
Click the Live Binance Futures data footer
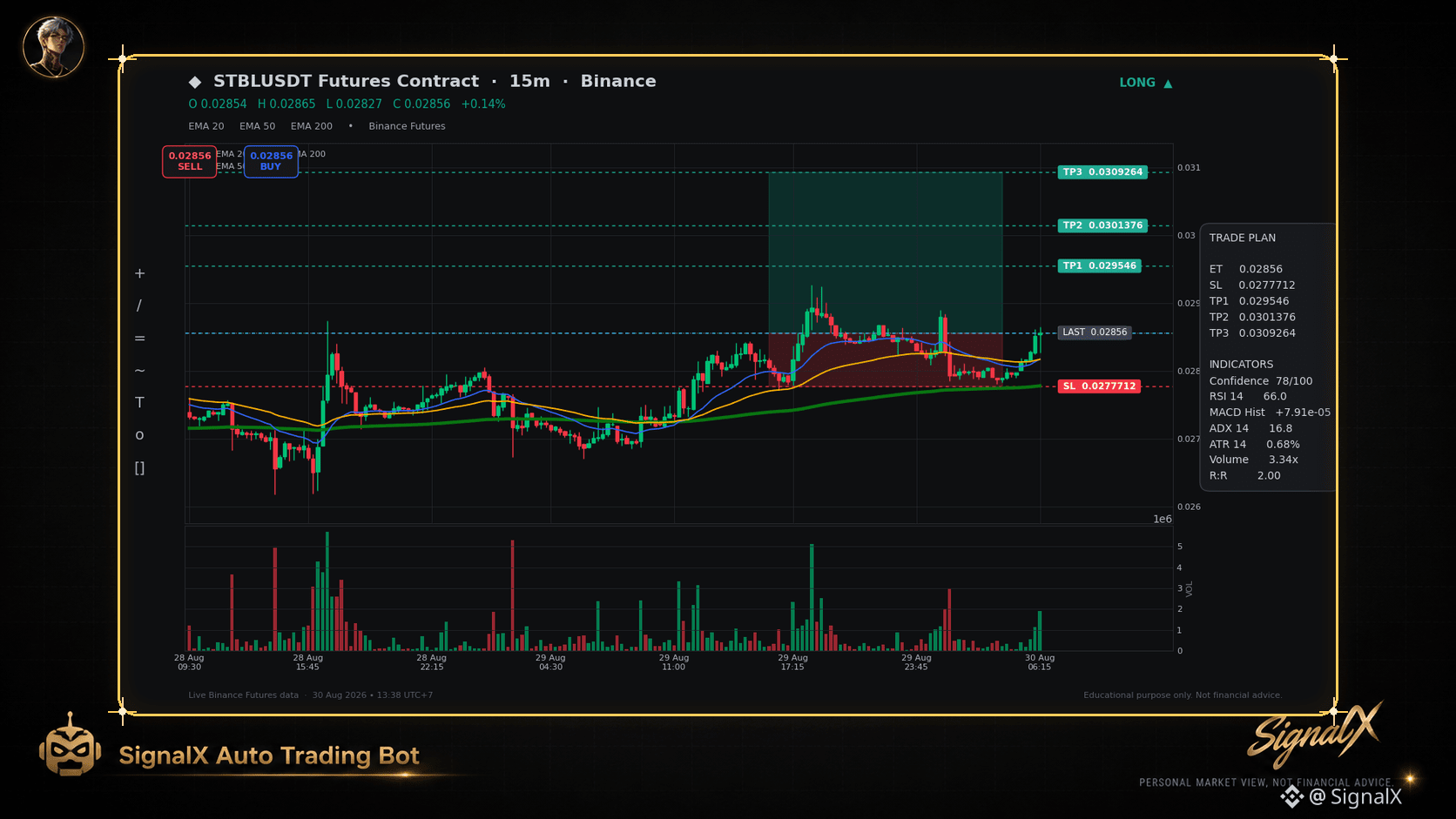pos(243,695)
